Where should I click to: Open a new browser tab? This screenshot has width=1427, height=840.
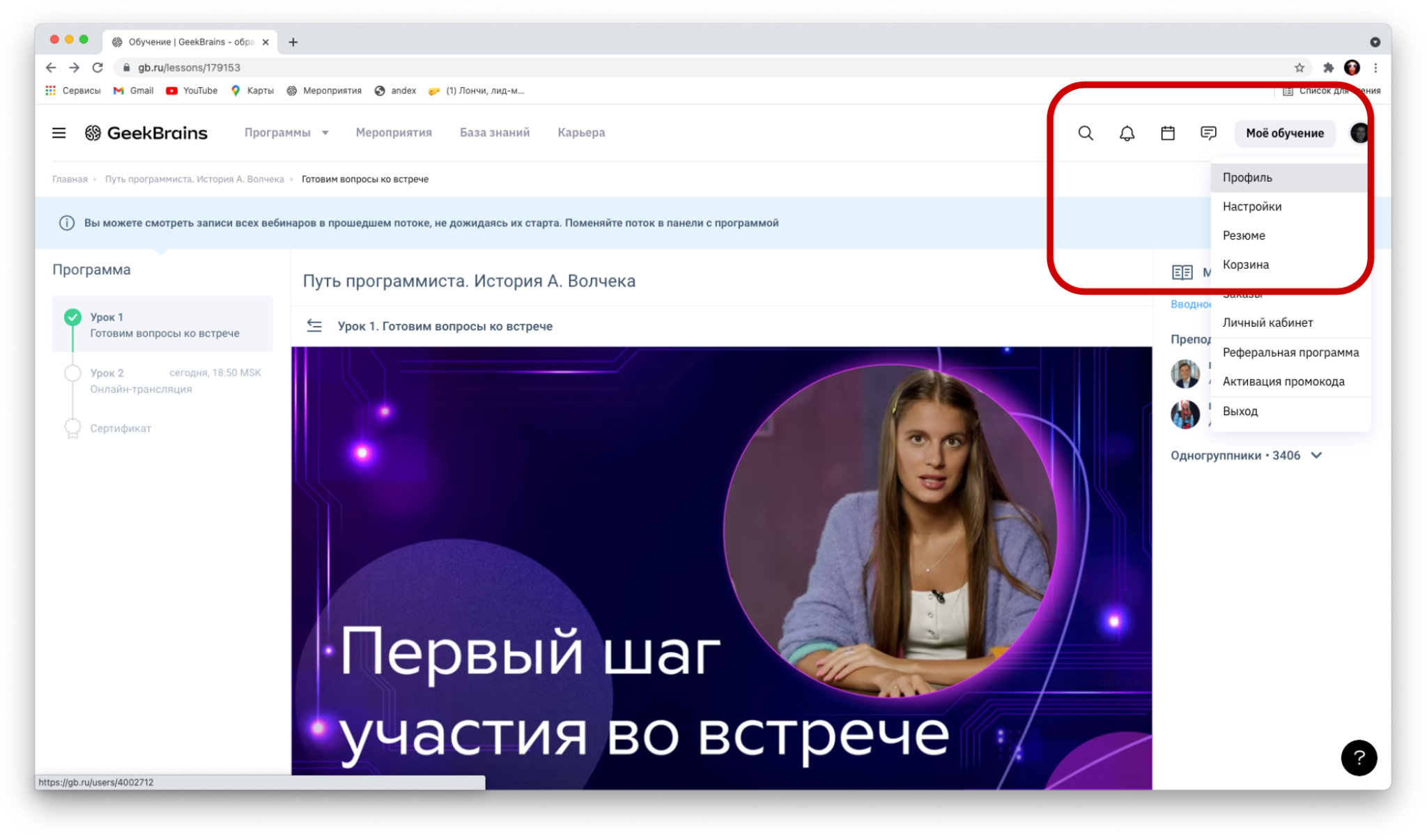[x=293, y=42]
